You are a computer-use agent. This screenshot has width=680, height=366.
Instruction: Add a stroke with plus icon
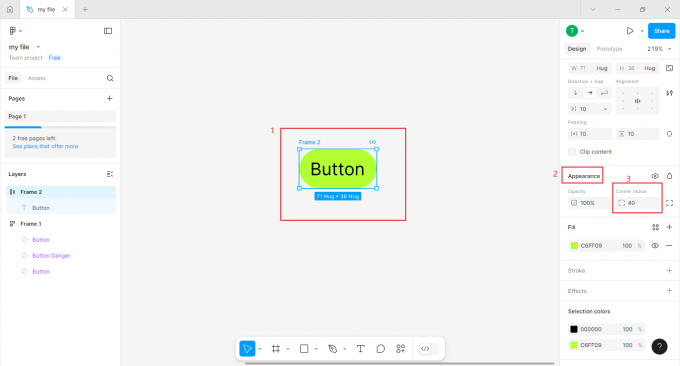(669, 271)
